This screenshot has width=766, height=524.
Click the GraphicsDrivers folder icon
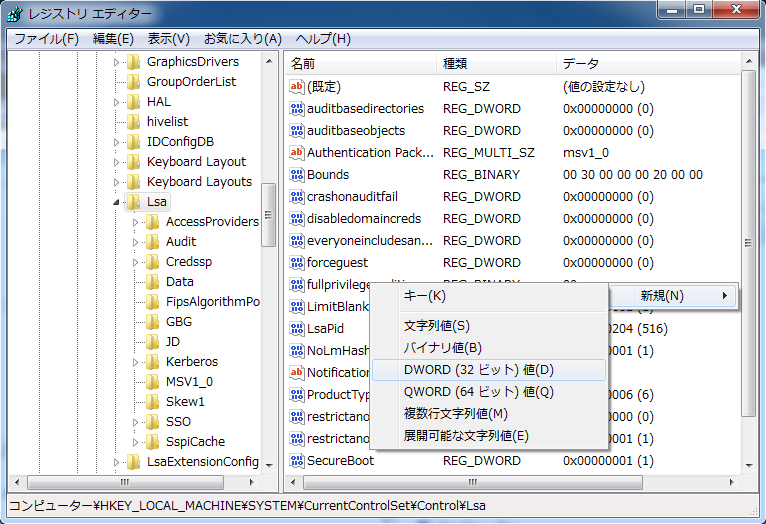tap(133, 62)
